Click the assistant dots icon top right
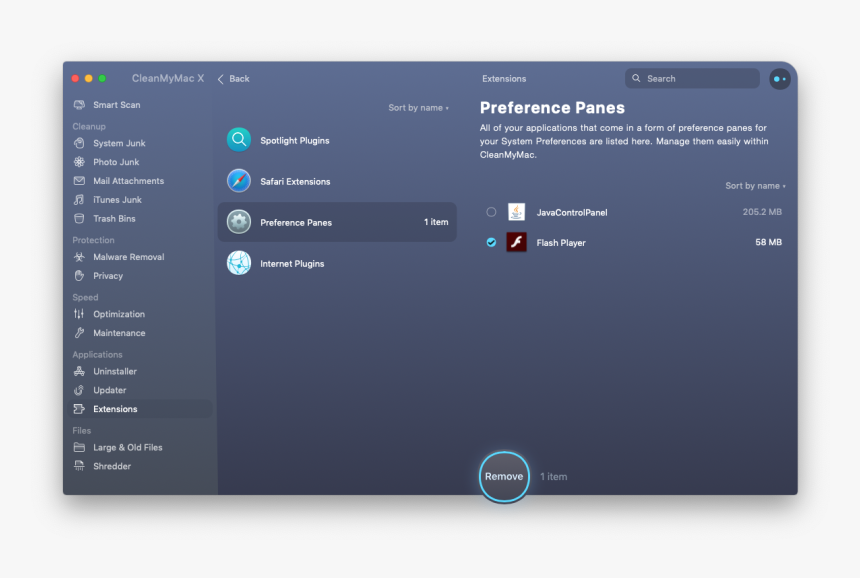 point(779,79)
